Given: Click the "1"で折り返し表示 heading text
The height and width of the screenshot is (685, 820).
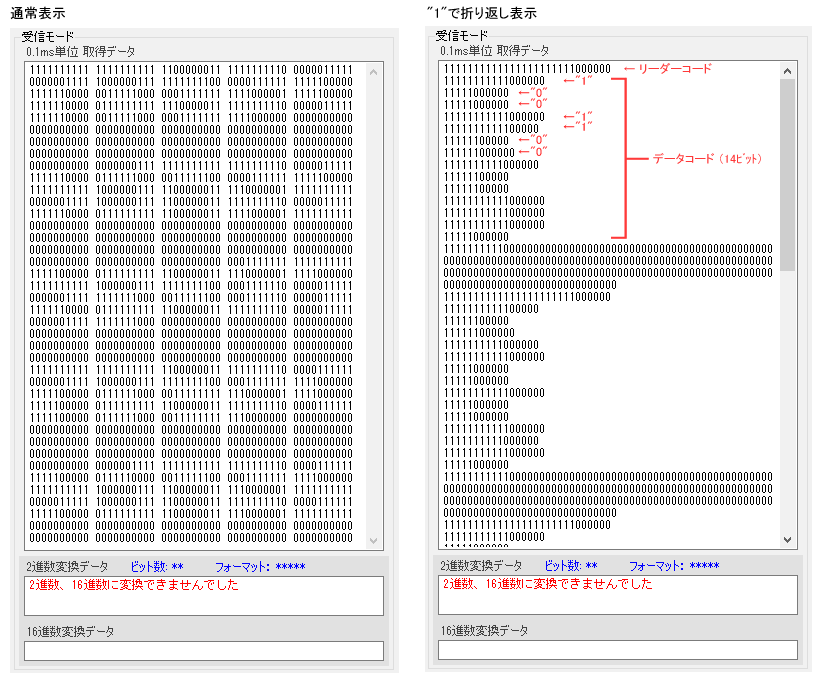Looking at the screenshot, I should pyautogui.click(x=480, y=13).
